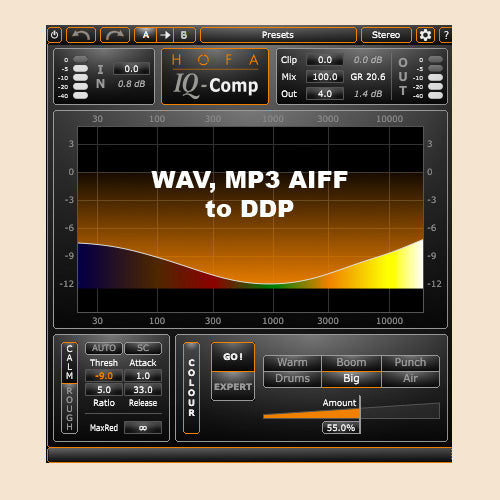500x500 pixels.
Task: Click the 1.4 dB output peak readout
Action: coord(368,94)
